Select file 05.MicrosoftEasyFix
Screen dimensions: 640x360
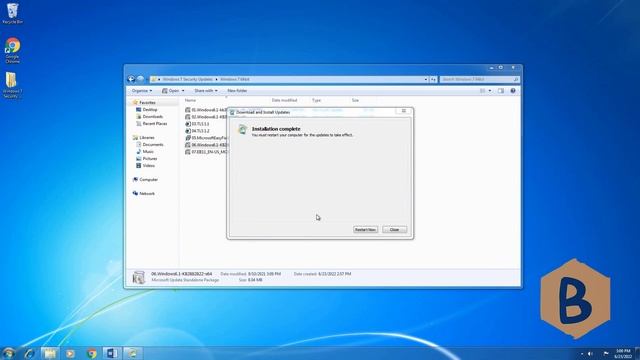coord(206,138)
